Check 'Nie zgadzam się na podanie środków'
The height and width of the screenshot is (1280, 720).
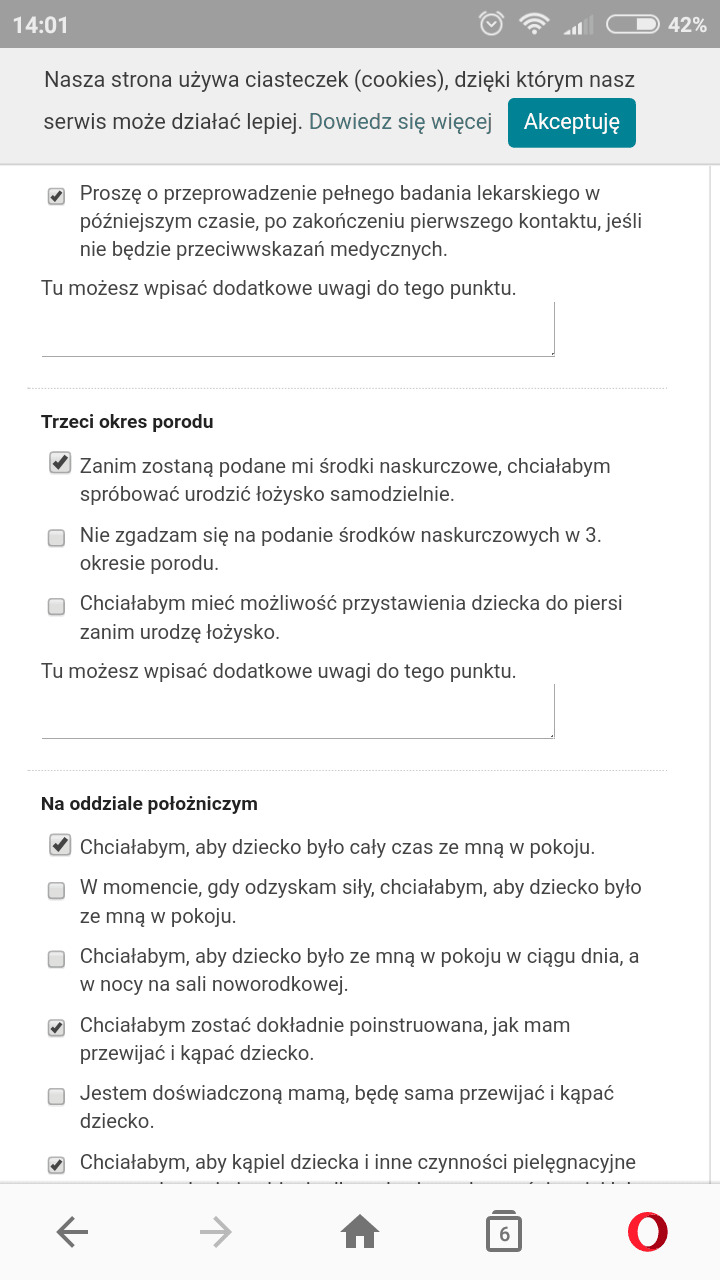(57, 538)
